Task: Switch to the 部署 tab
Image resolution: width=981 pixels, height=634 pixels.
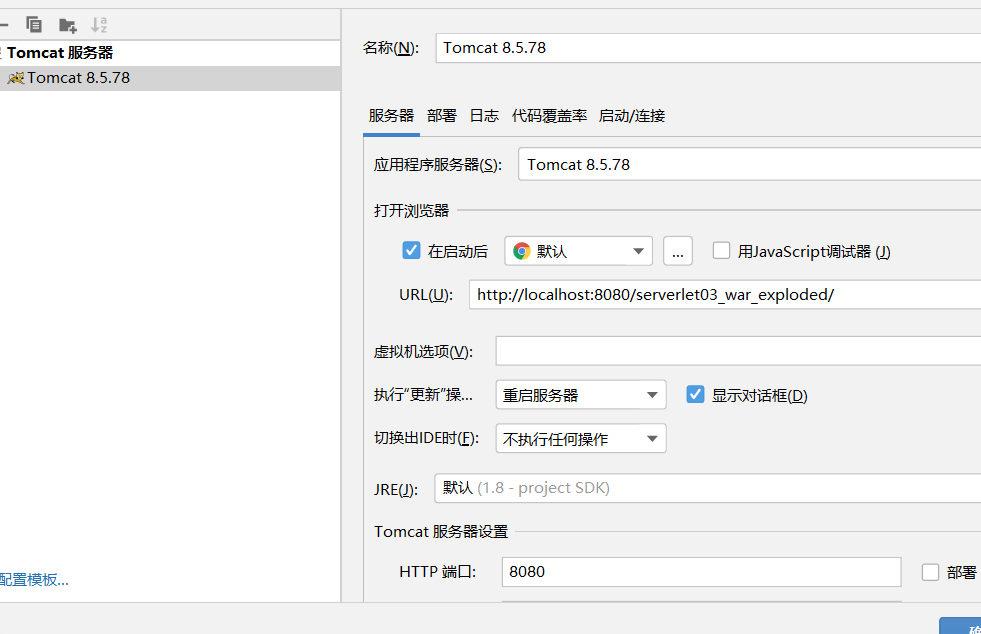Action: [x=442, y=116]
